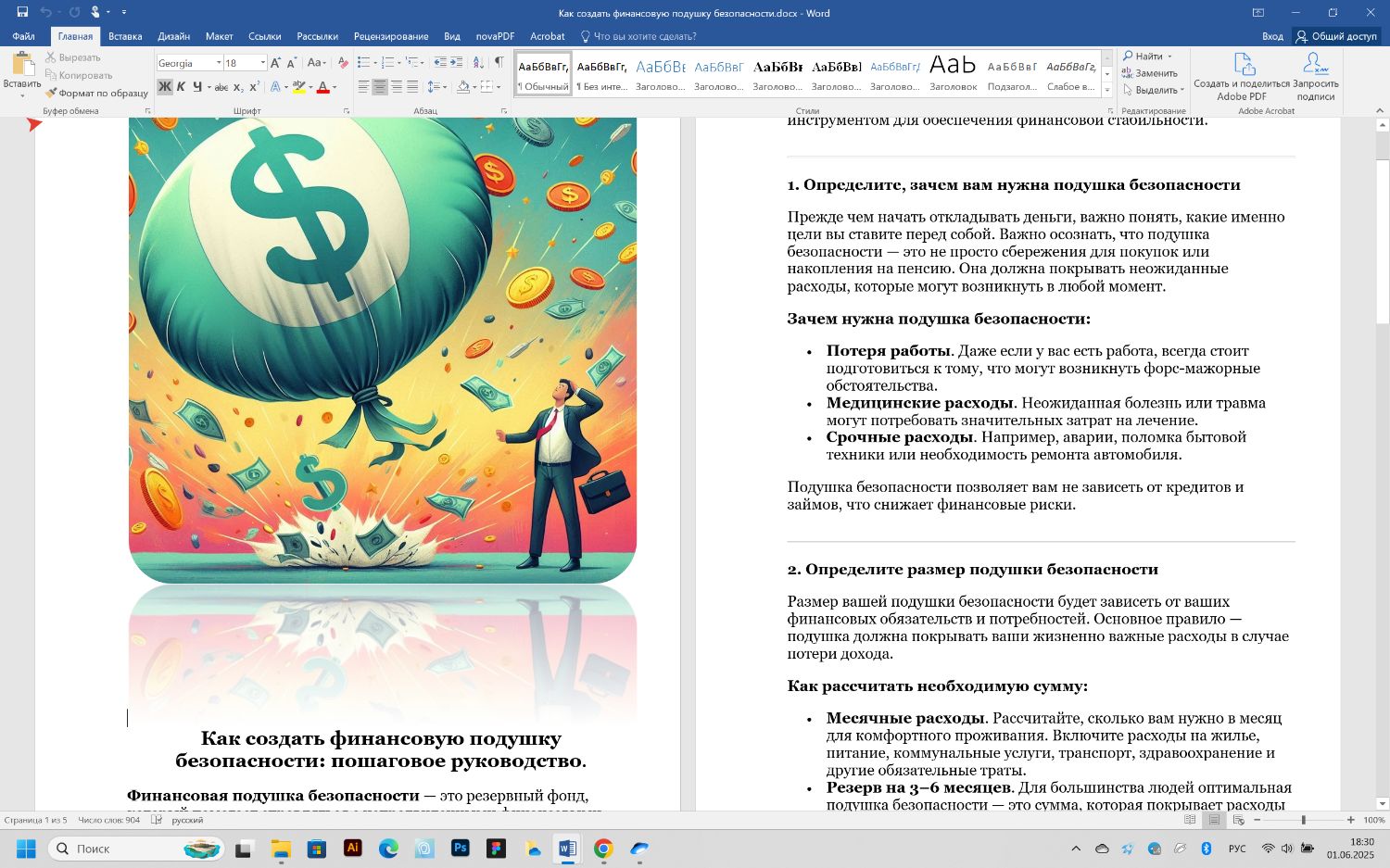Apply strikethrough abc formatting
The width and height of the screenshot is (1390, 868).
tap(221, 87)
